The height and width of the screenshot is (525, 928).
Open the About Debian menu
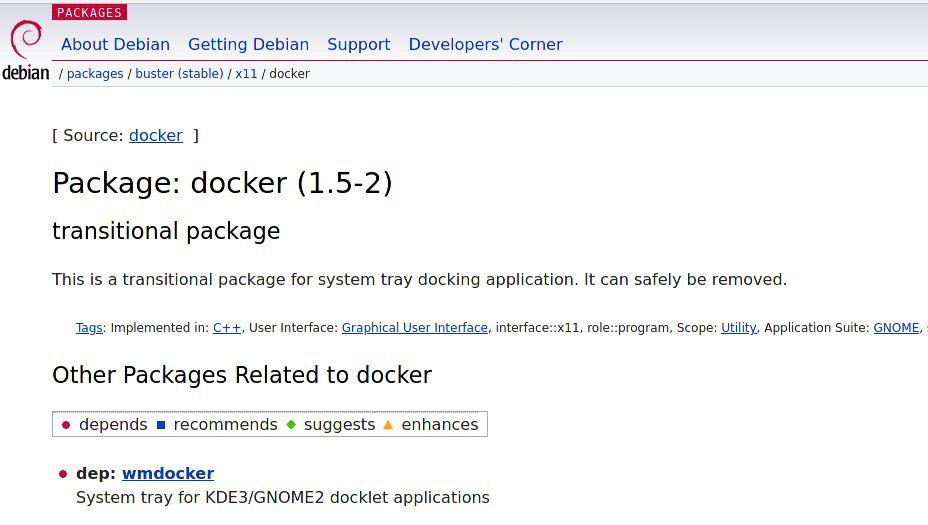(115, 44)
